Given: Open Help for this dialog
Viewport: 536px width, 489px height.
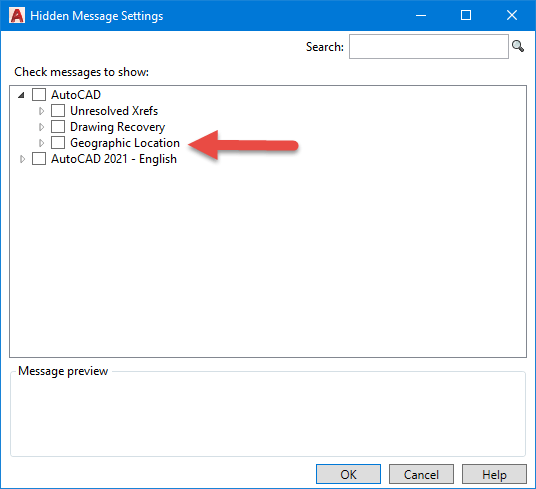Looking at the screenshot, I should tap(494, 474).
